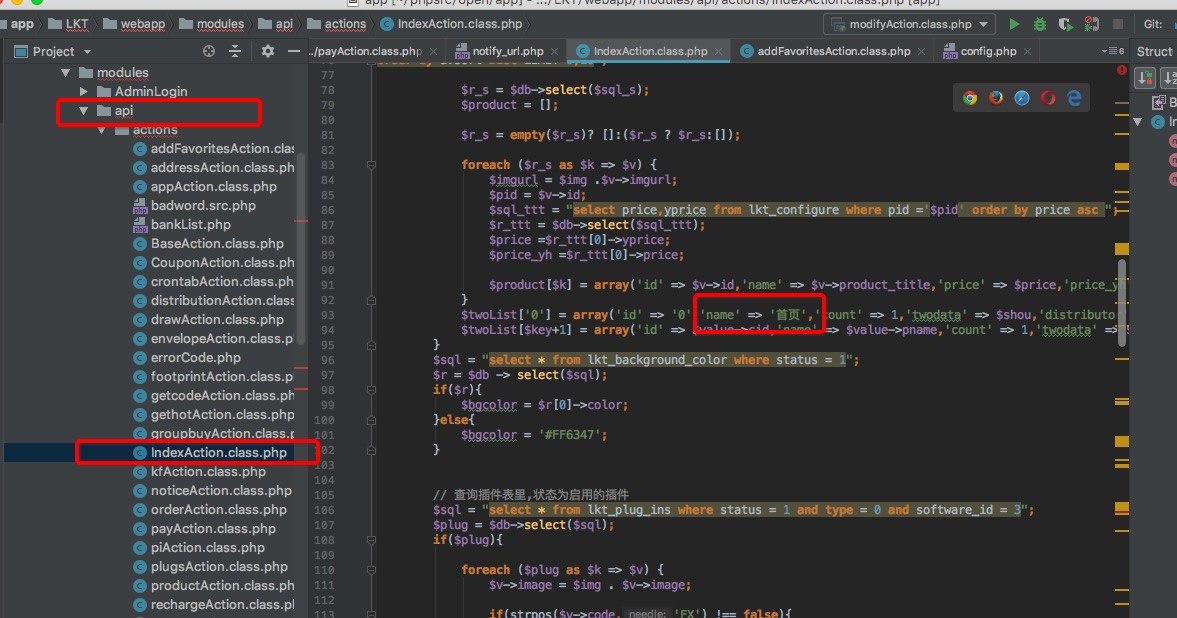The height and width of the screenshot is (618, 1177).
Task: Open Project panel settings gear
Action: (267, 51)
